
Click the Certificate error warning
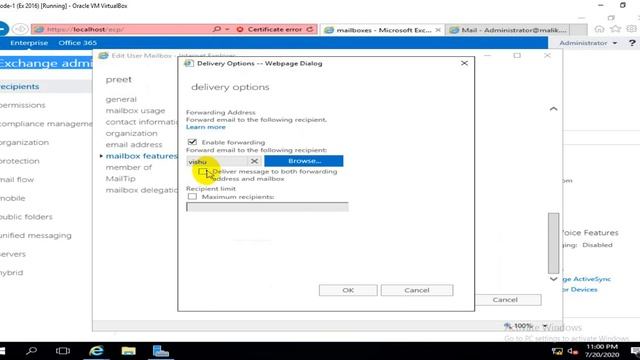270,29
